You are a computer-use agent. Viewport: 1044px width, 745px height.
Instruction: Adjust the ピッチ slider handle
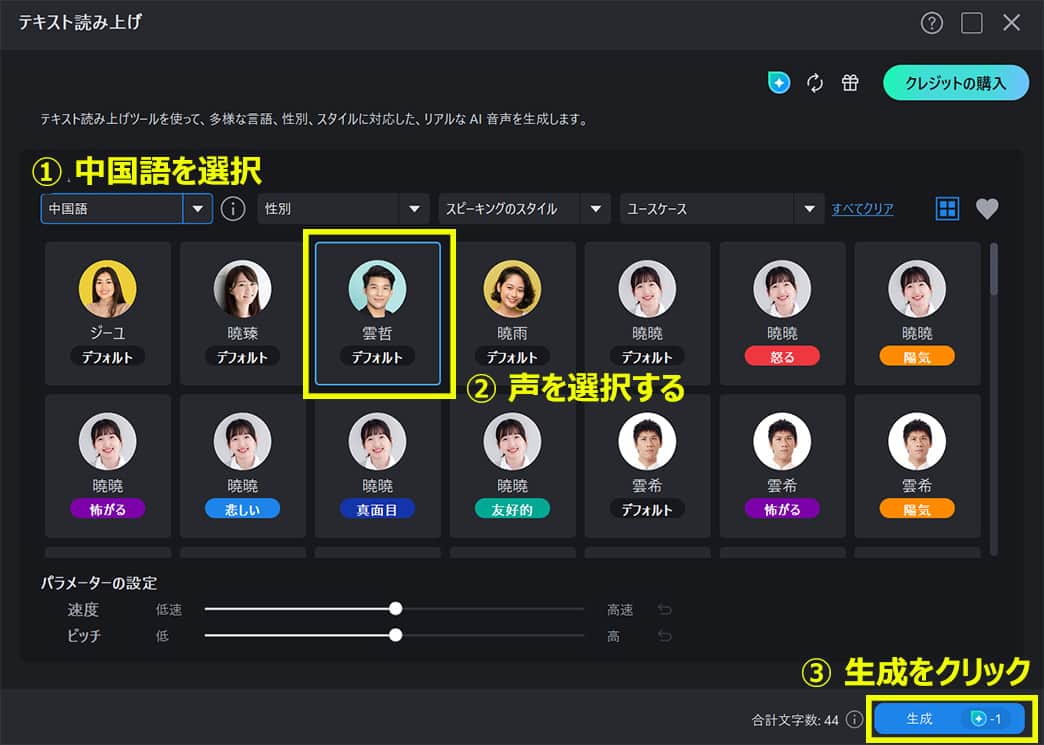click(396, 634)
